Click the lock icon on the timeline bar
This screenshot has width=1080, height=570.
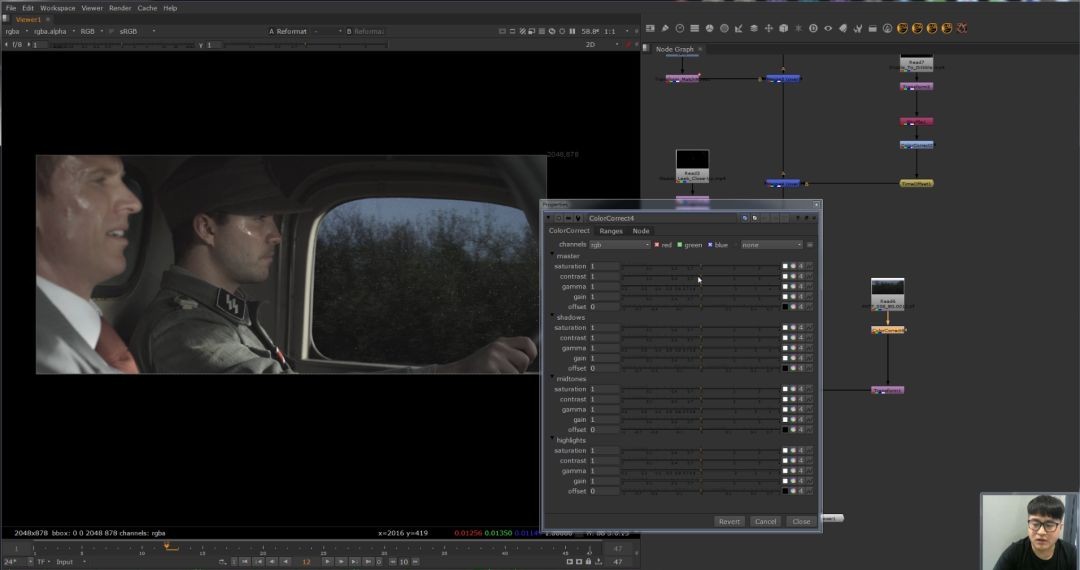point(588,562)
